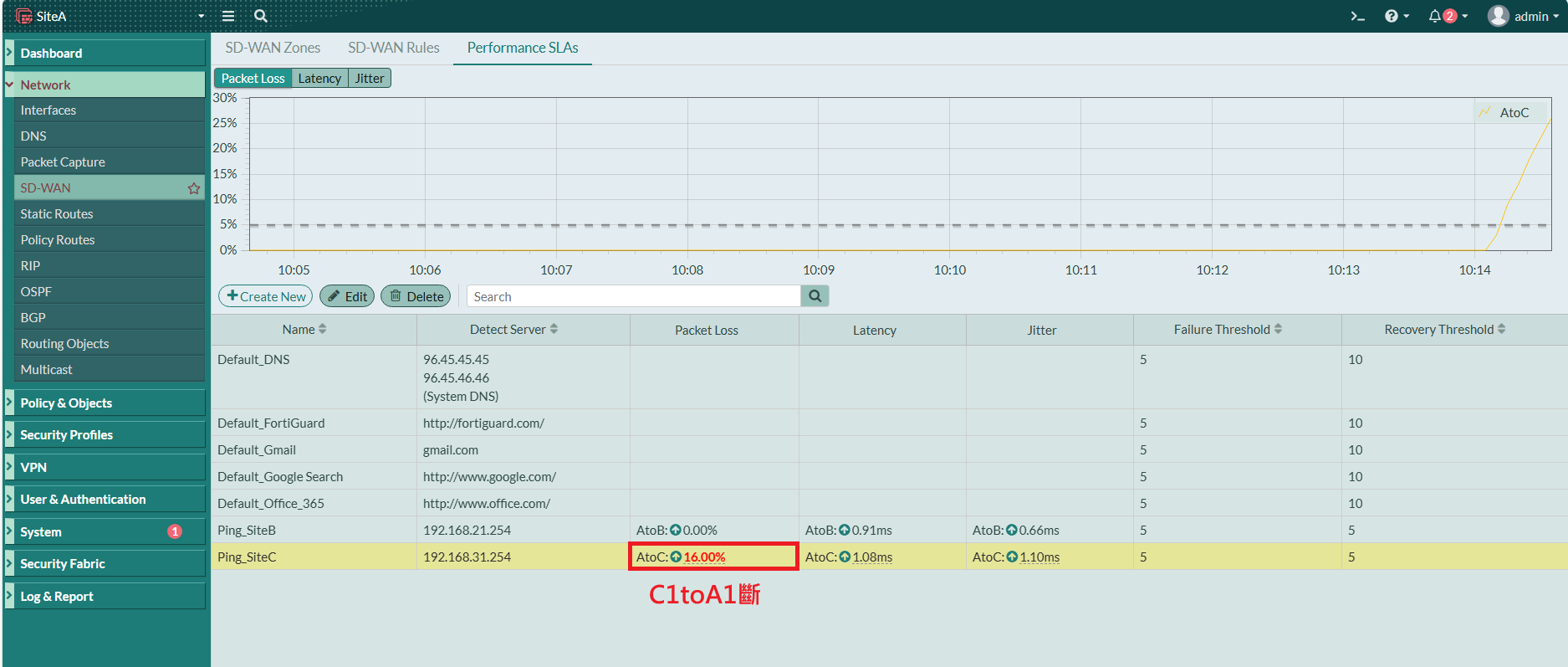
Task: Open the Multicast menu item
Action: click(x=110, y=369)
